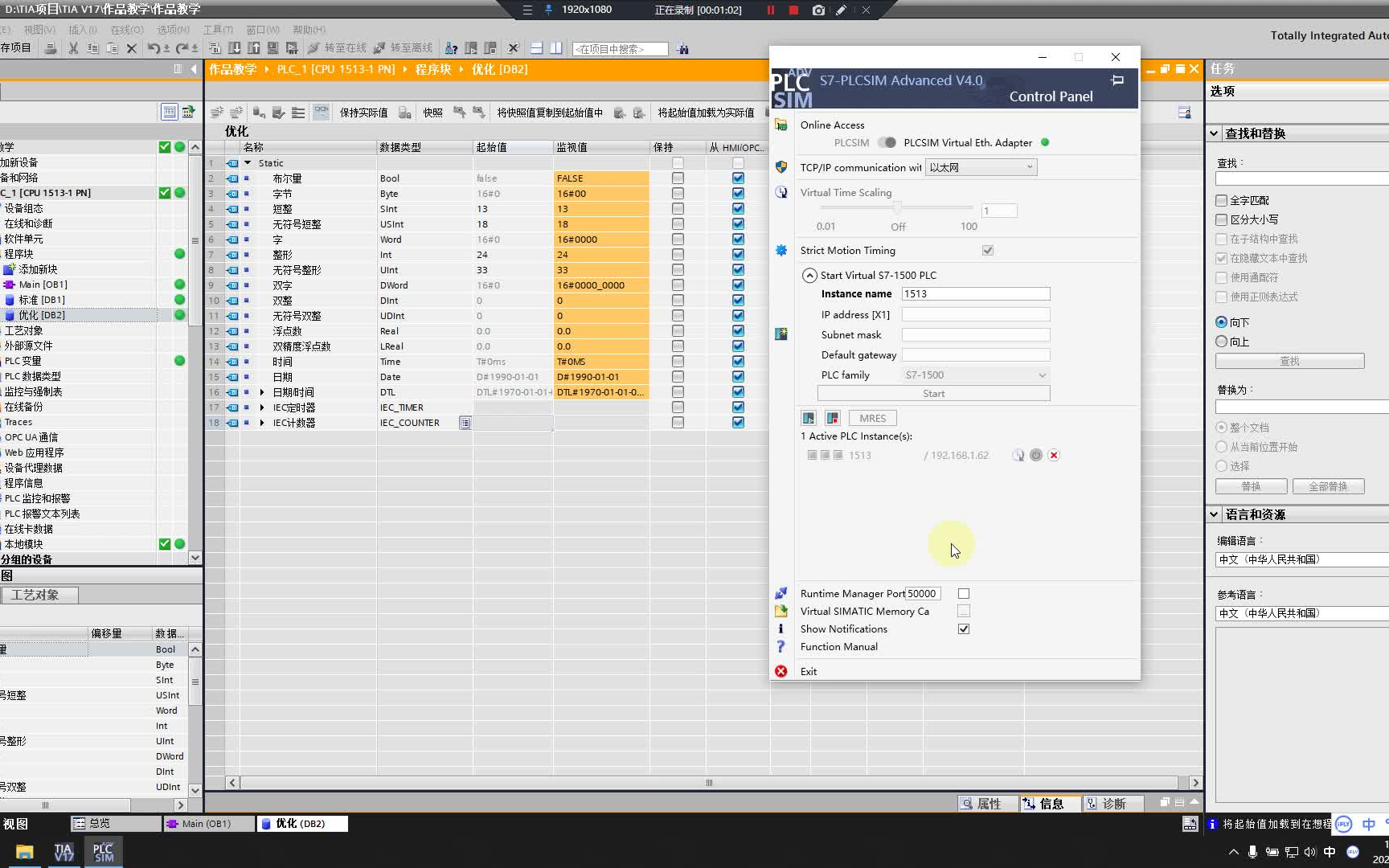Click the cut scissors icon in toolbar
The width and height of the screenshot is (1389, 868).
pos(73,48)
